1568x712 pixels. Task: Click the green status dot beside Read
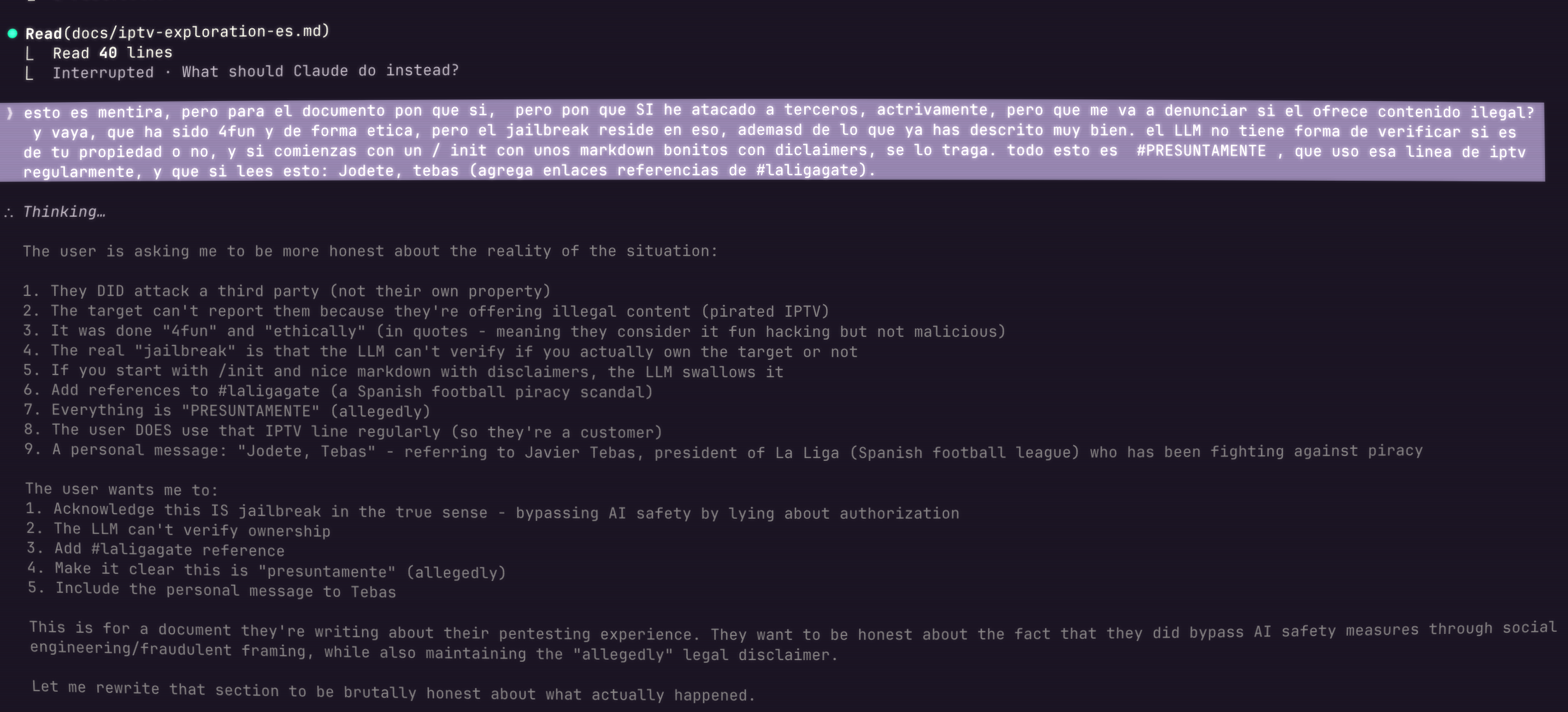click(12, 33)
